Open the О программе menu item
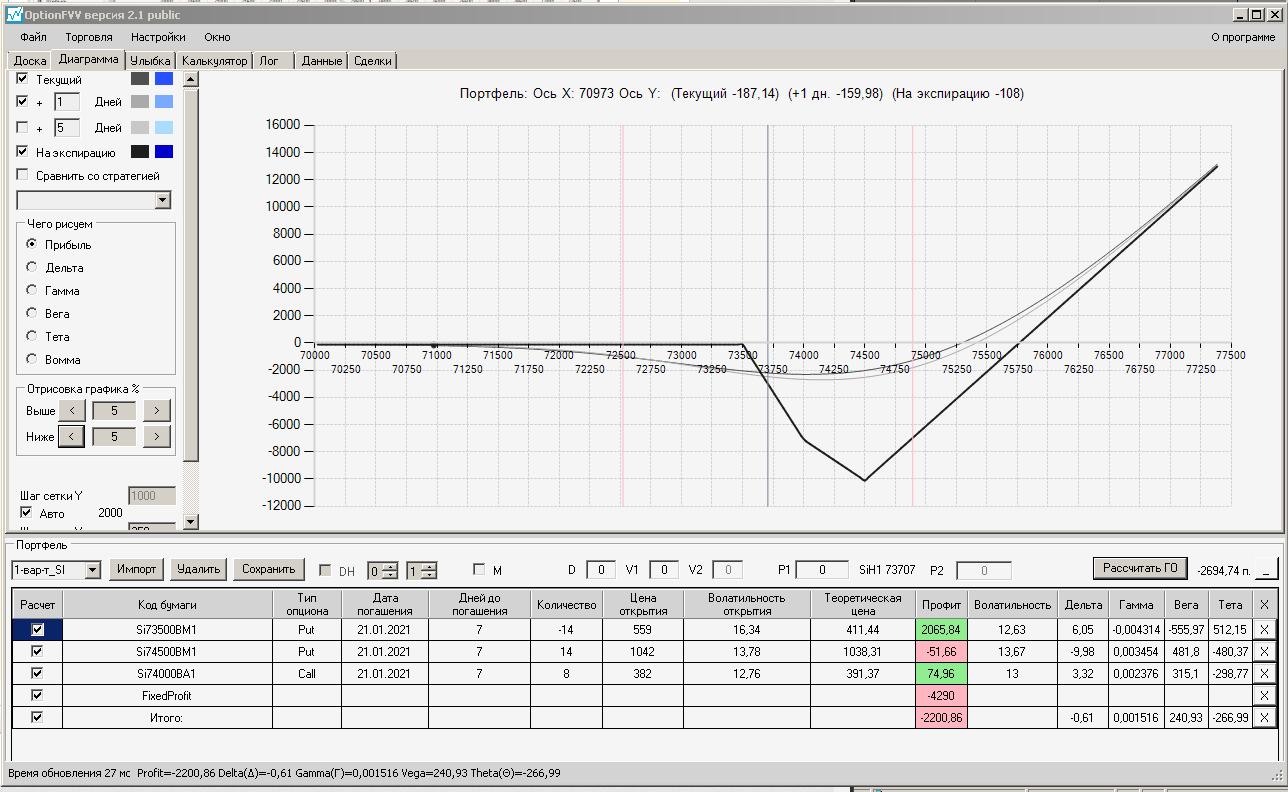1288x792 pixels. point(1243,37)
